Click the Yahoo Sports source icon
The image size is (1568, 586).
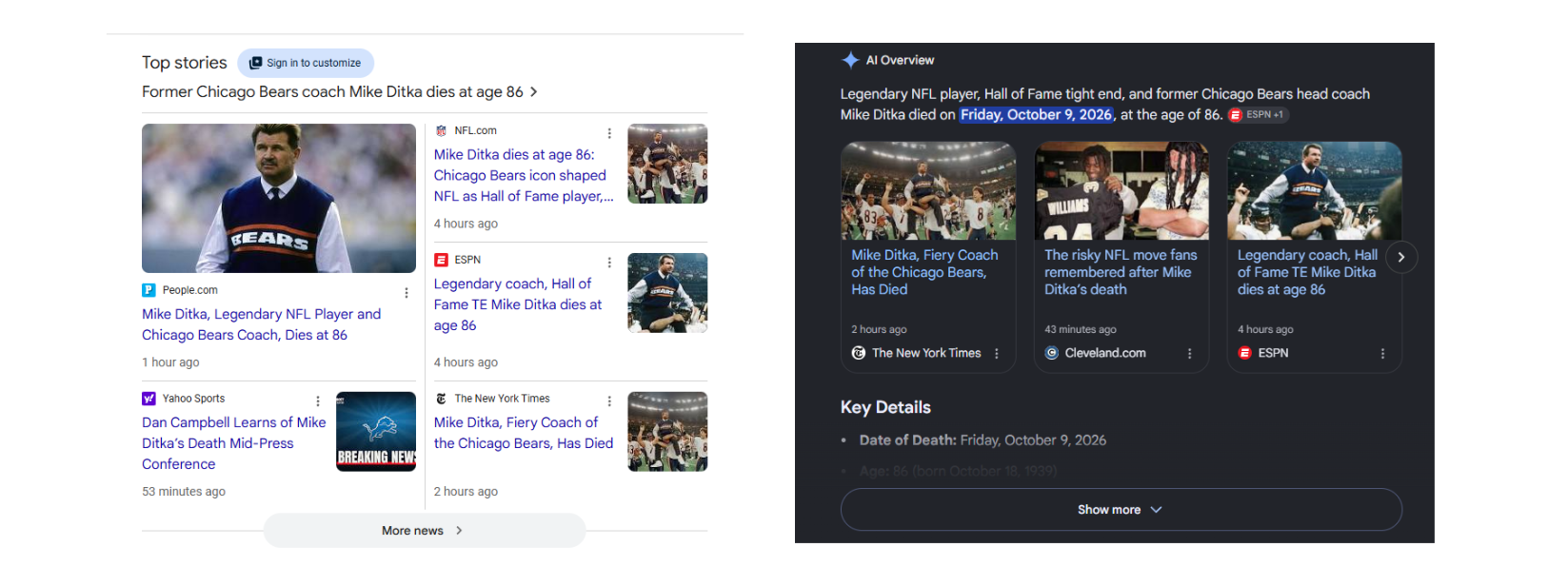click(x=149, y=399)
